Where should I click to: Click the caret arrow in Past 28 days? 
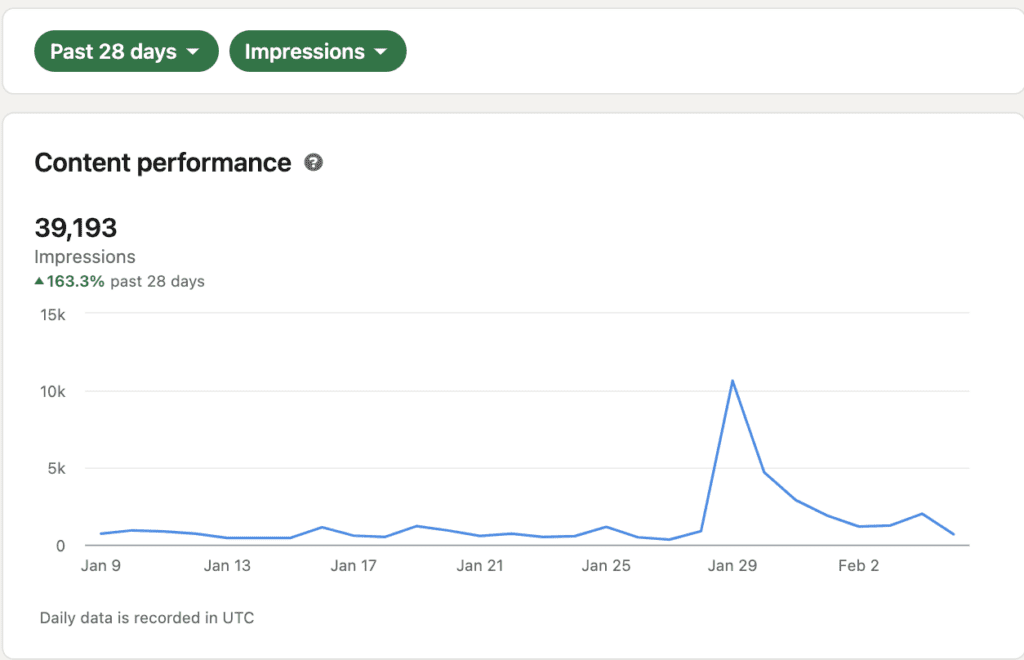pos(193,52)
